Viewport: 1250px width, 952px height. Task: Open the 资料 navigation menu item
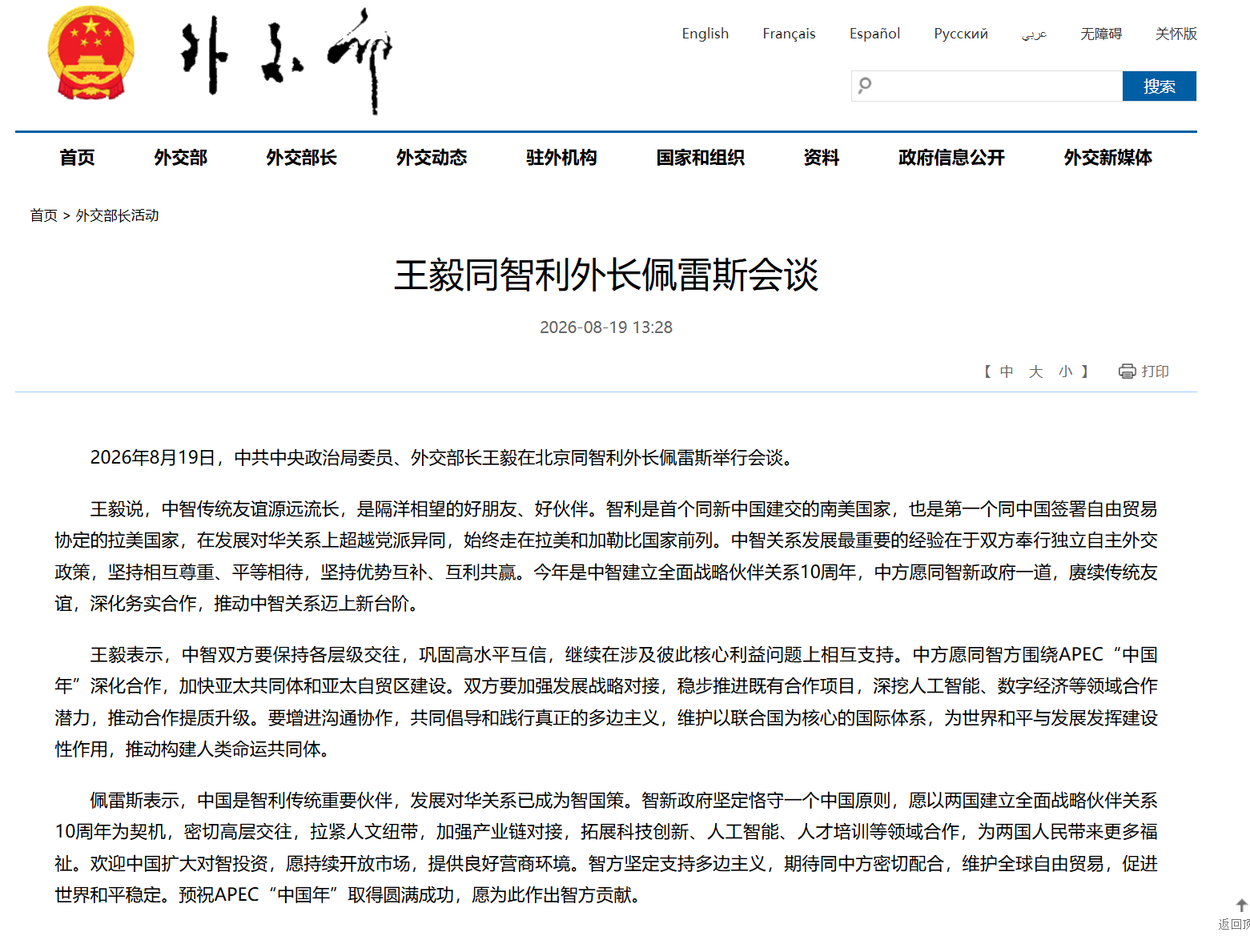coord(822,158)
